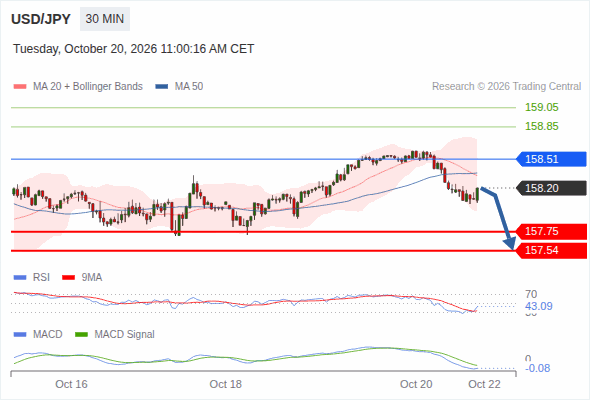Click the MACD legend blue swatch

coord(20,335)
